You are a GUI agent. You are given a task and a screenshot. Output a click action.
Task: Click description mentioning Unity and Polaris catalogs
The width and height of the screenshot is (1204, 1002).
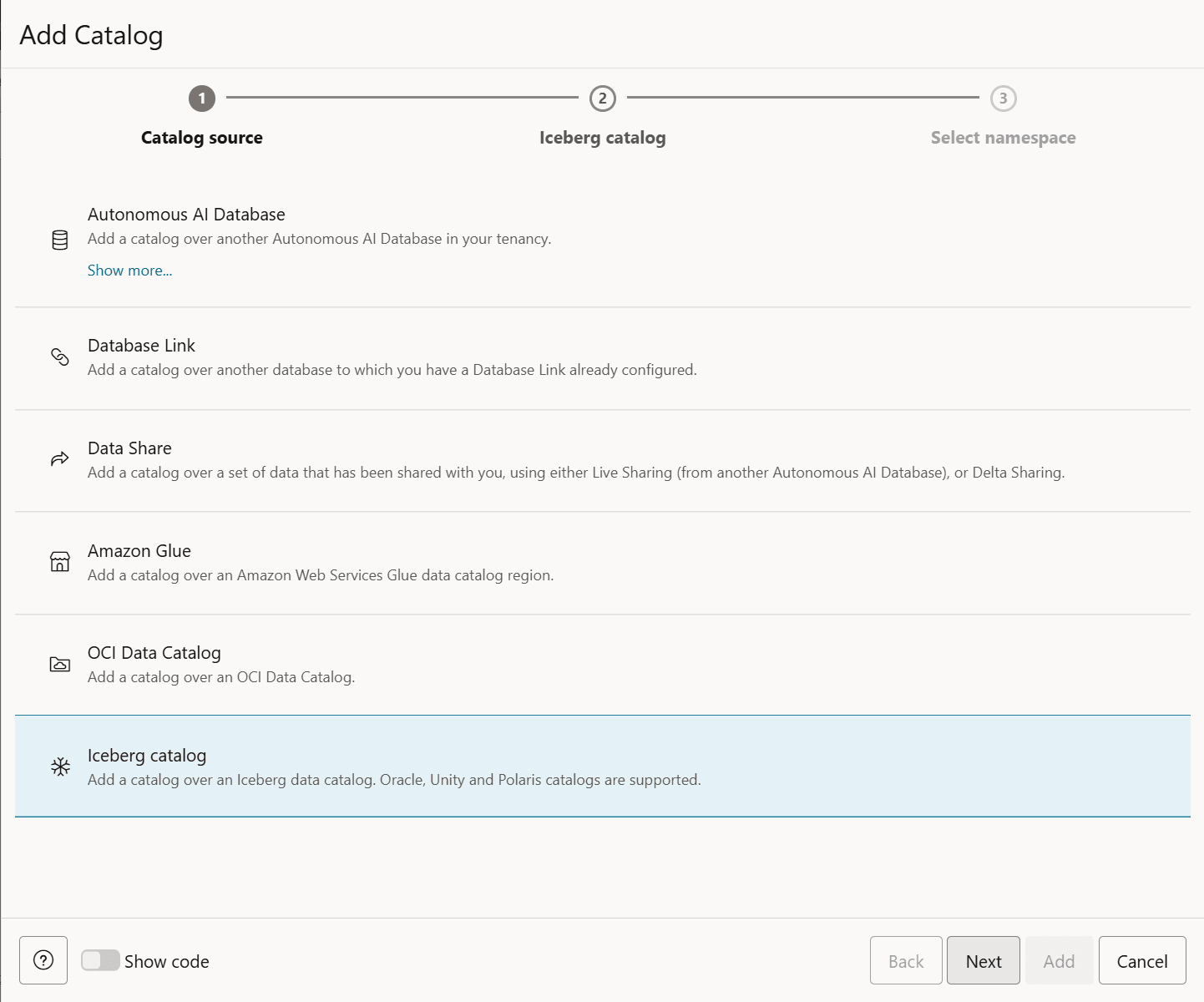[394, 780]
